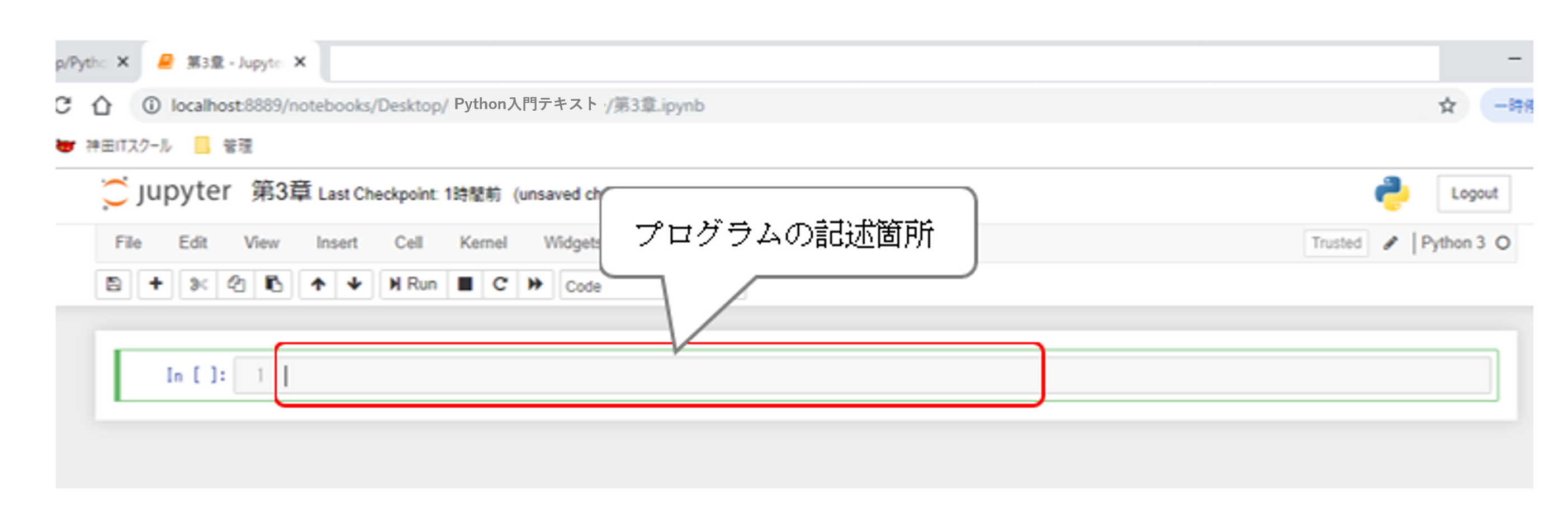Screen dimensions: 1568x523
Task: Paste cells below icon
Action: 273,284
